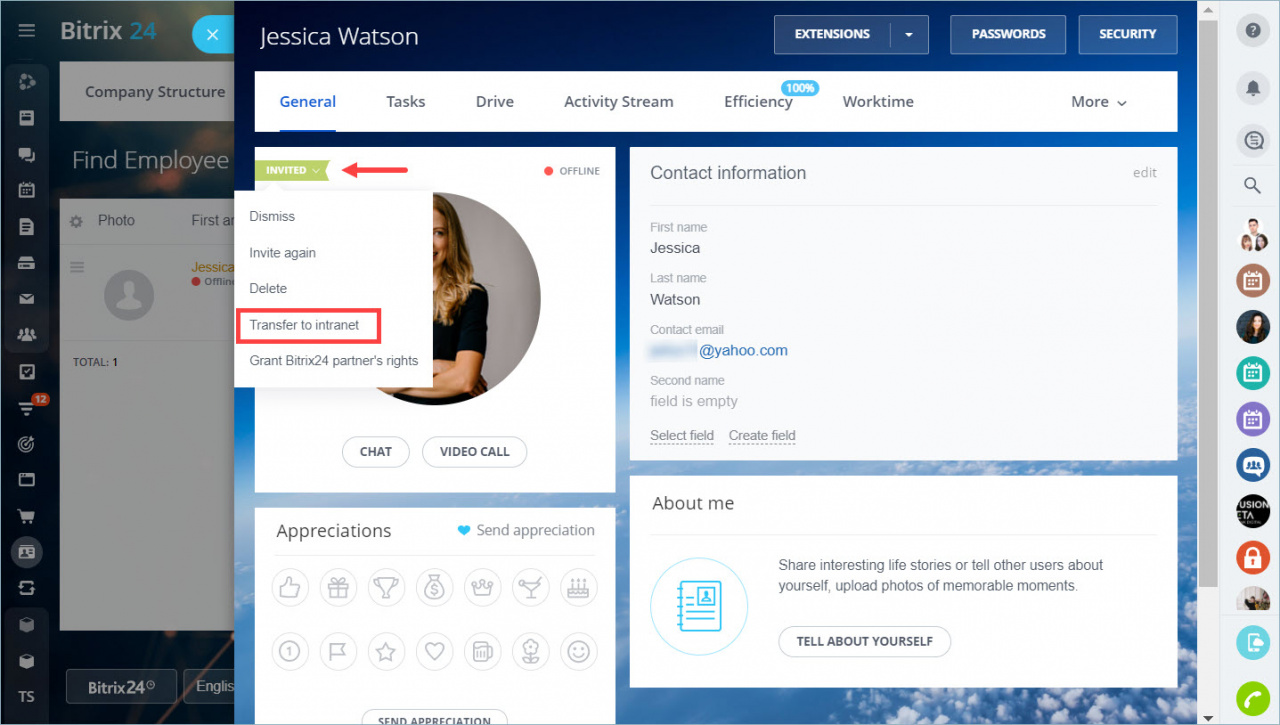Select the thumbs up appreciation icon
Viewport: 1280px width, 725px height.
click(290, 588)
